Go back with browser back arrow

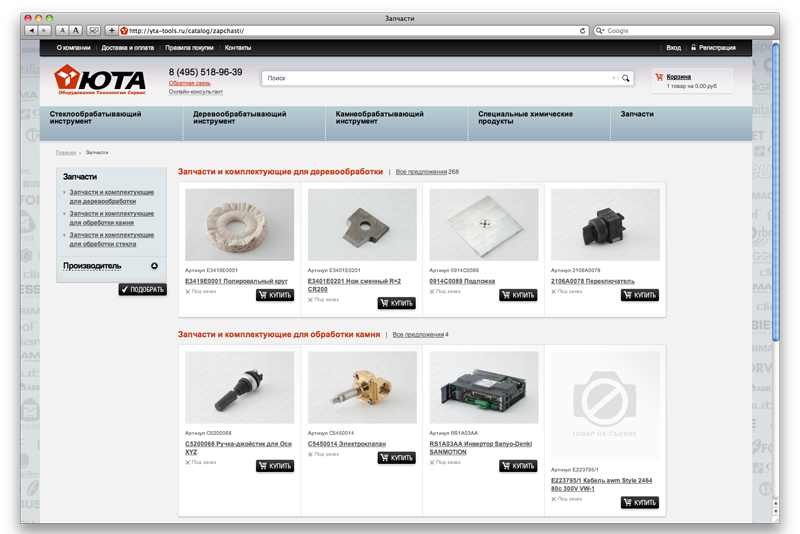click(x=32, y=31)
